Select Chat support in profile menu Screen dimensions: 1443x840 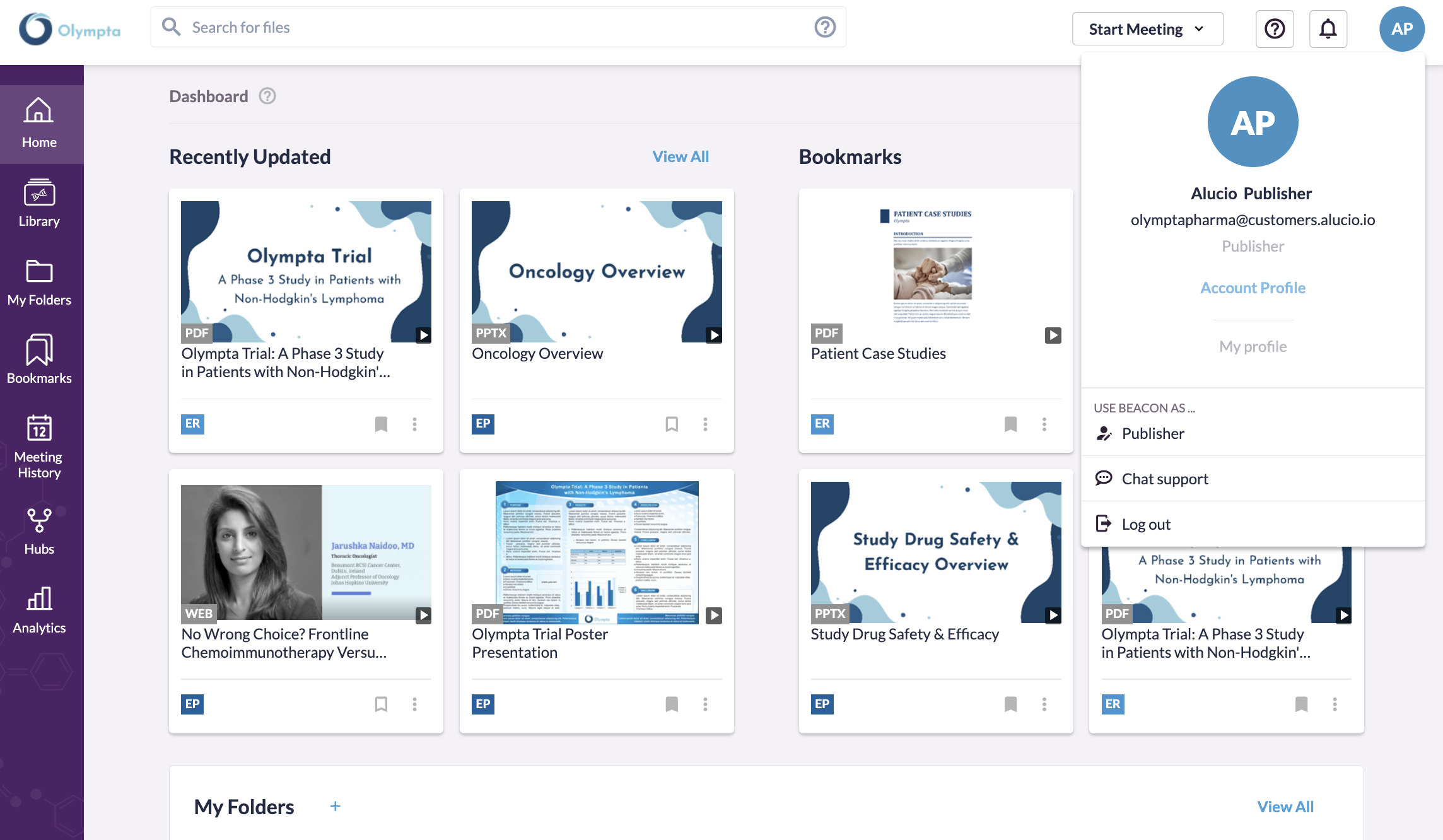click(x=1164, y=479)
